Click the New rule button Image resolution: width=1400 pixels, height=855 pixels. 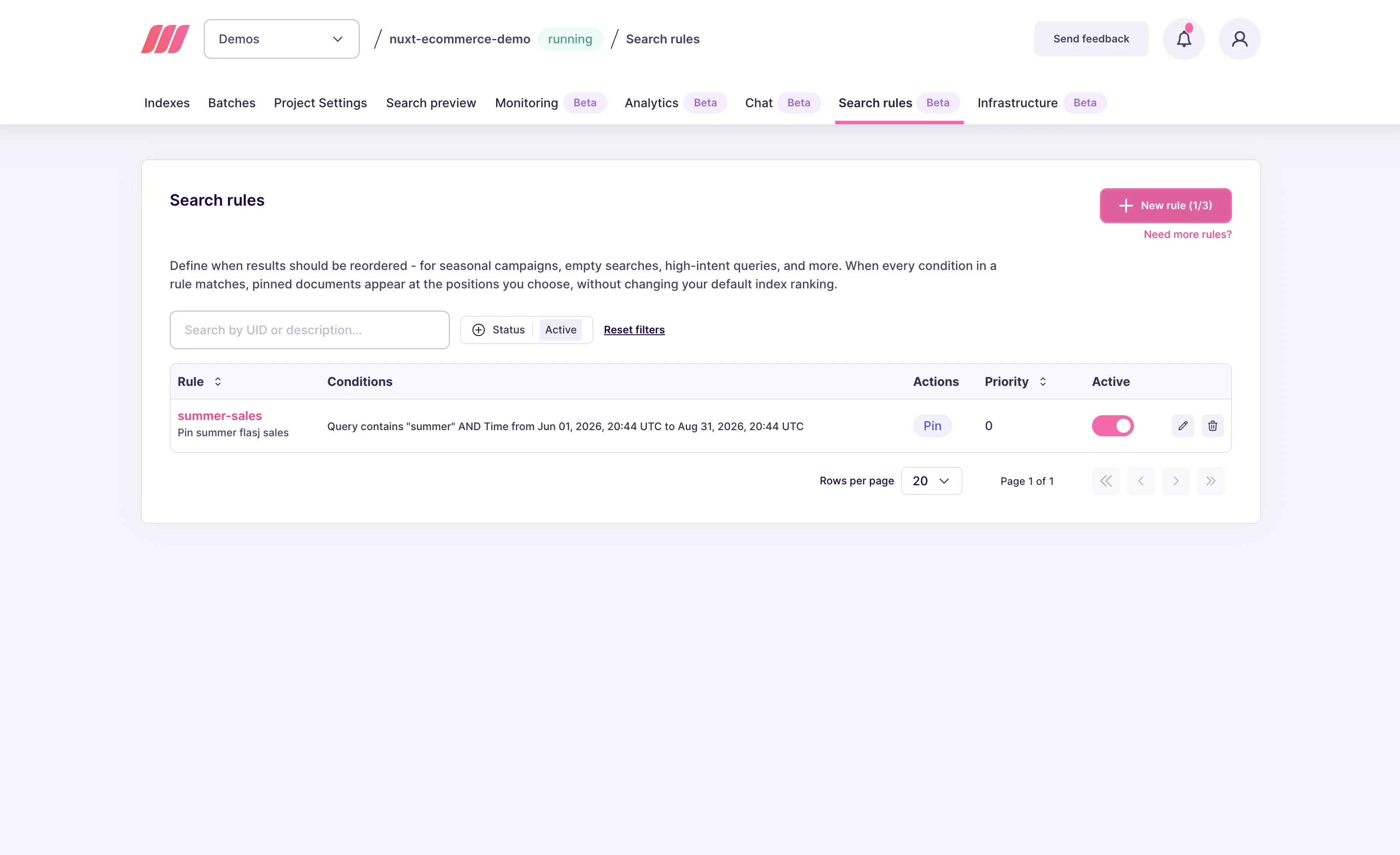(1165, 205)
